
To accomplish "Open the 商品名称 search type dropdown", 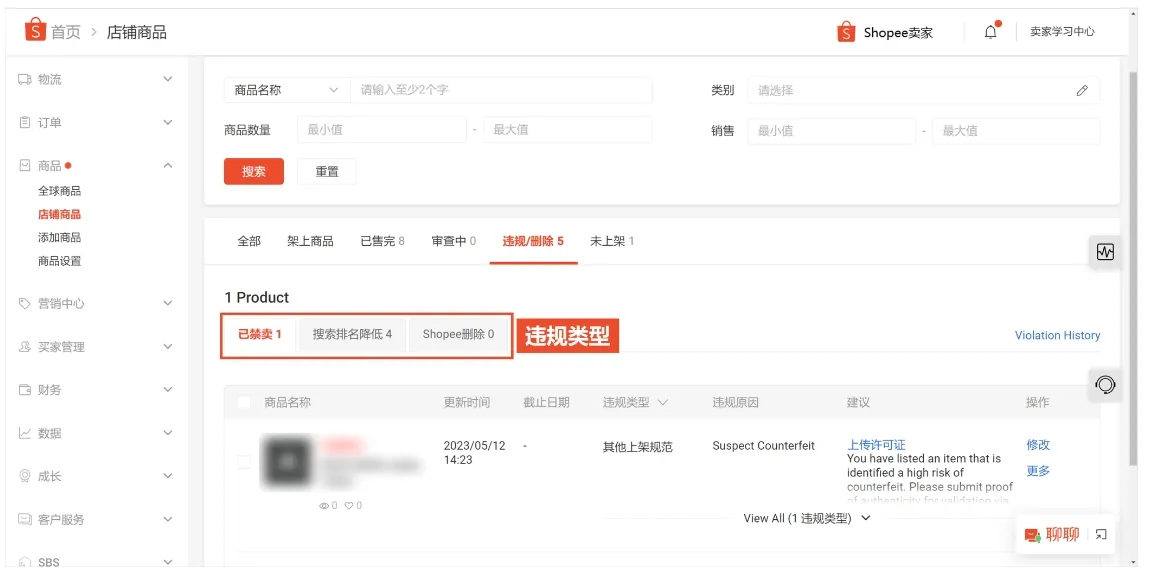I will click(287, 90).
